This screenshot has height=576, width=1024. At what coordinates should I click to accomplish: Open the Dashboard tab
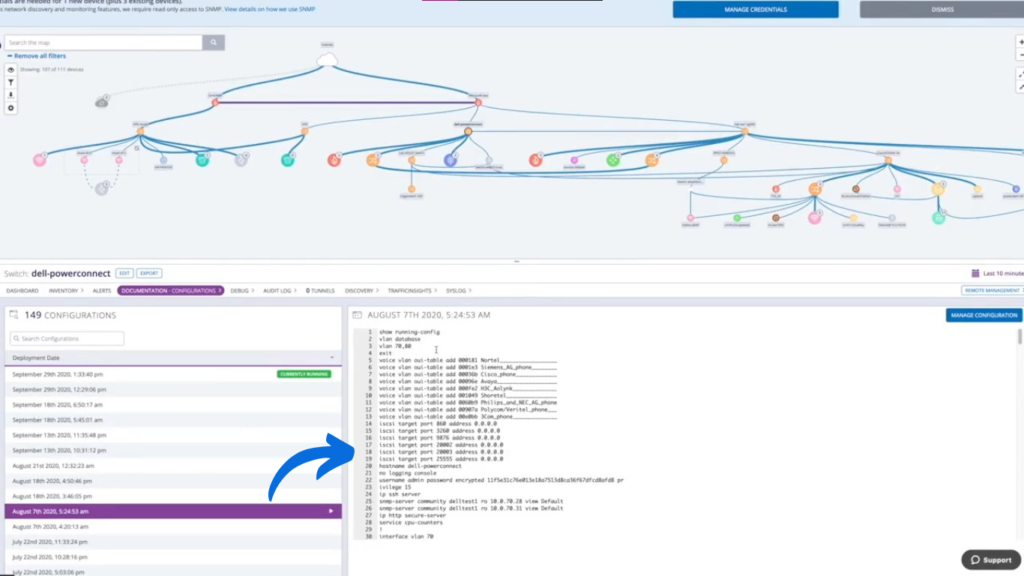point(22,291)
